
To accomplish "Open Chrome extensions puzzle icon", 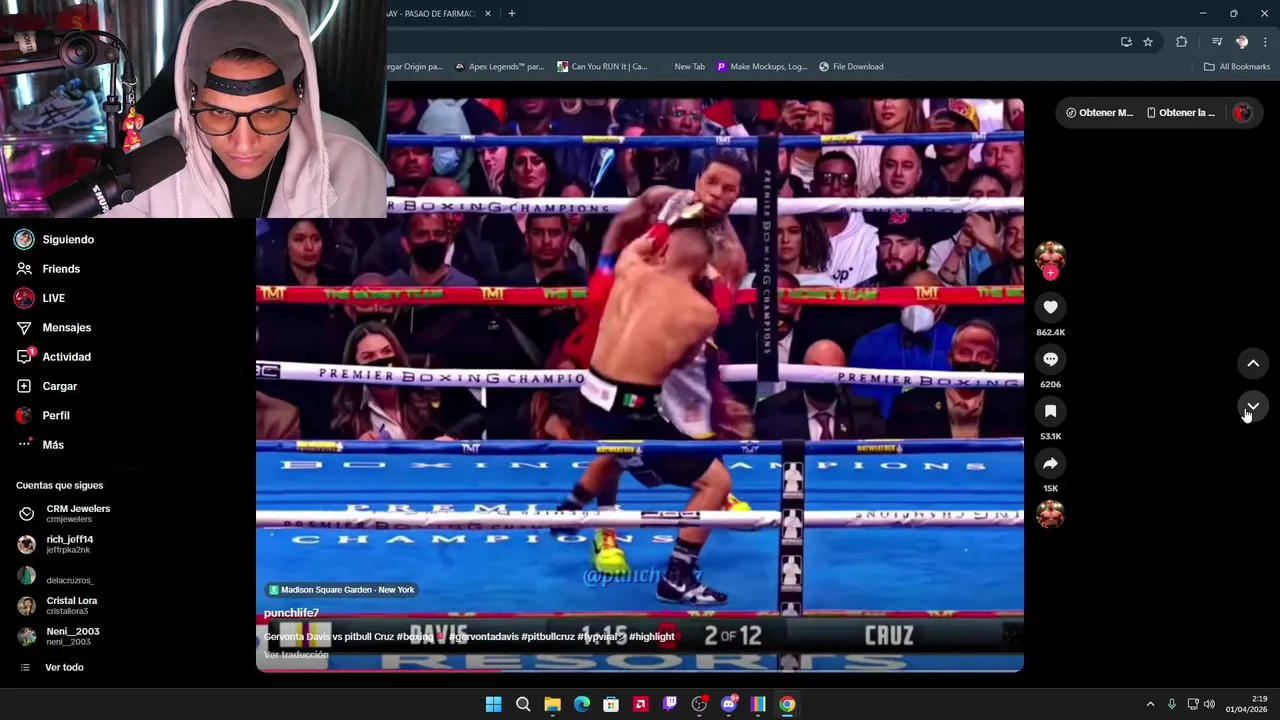I will pyautogui.click(x=1182, y=42).
